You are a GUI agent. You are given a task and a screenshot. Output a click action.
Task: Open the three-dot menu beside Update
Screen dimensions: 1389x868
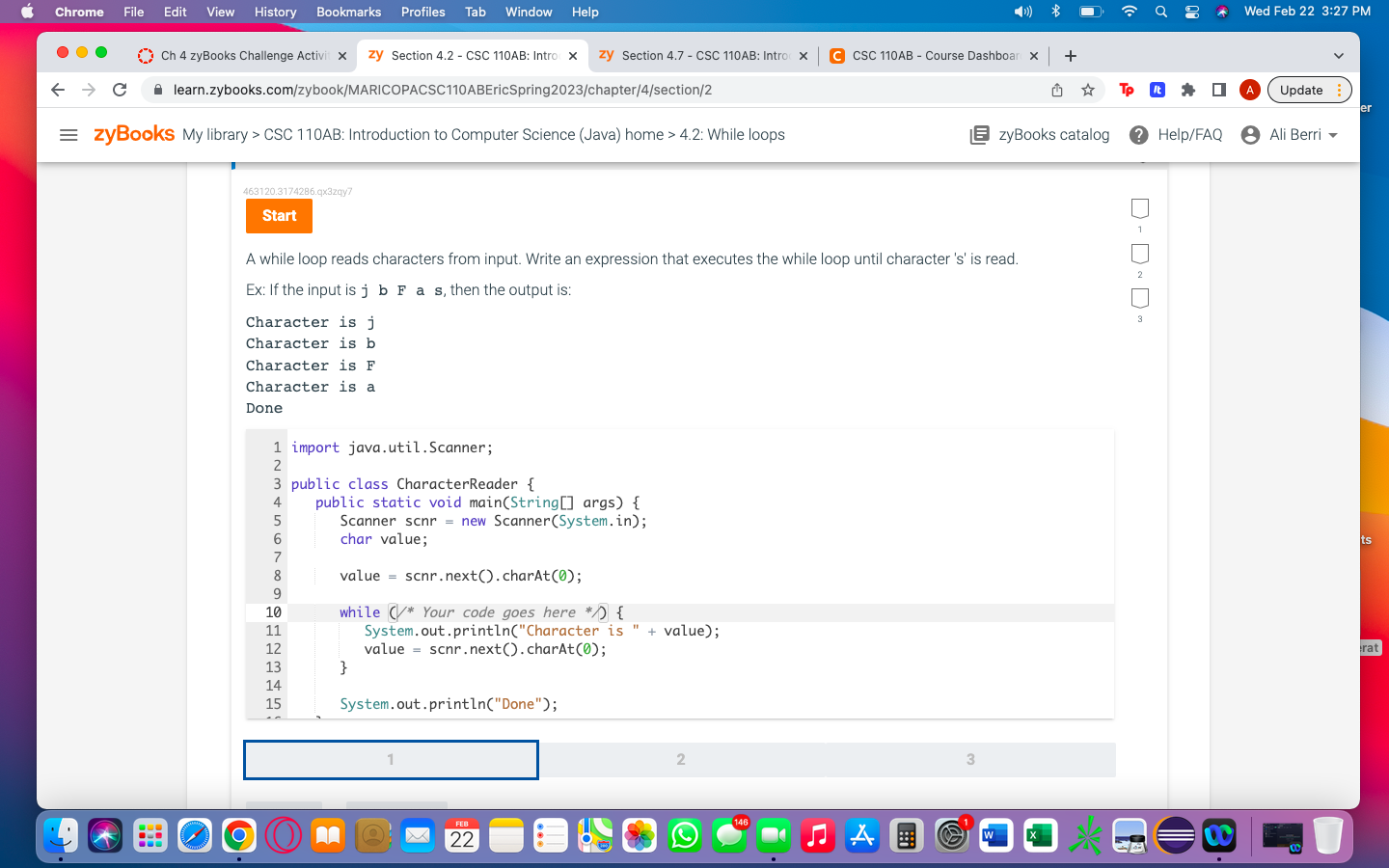[x=1343, y=90]
